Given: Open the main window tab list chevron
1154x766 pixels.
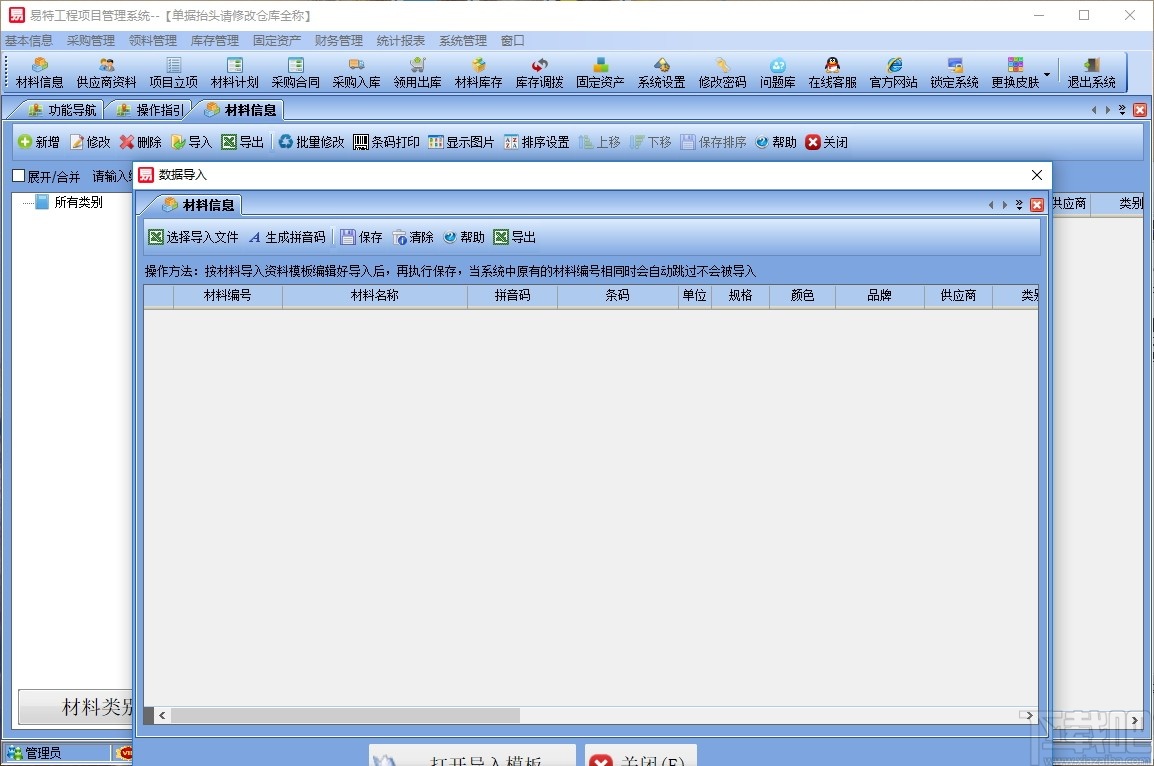Looking at the screenshot, I should click(x=1122, y=110).
